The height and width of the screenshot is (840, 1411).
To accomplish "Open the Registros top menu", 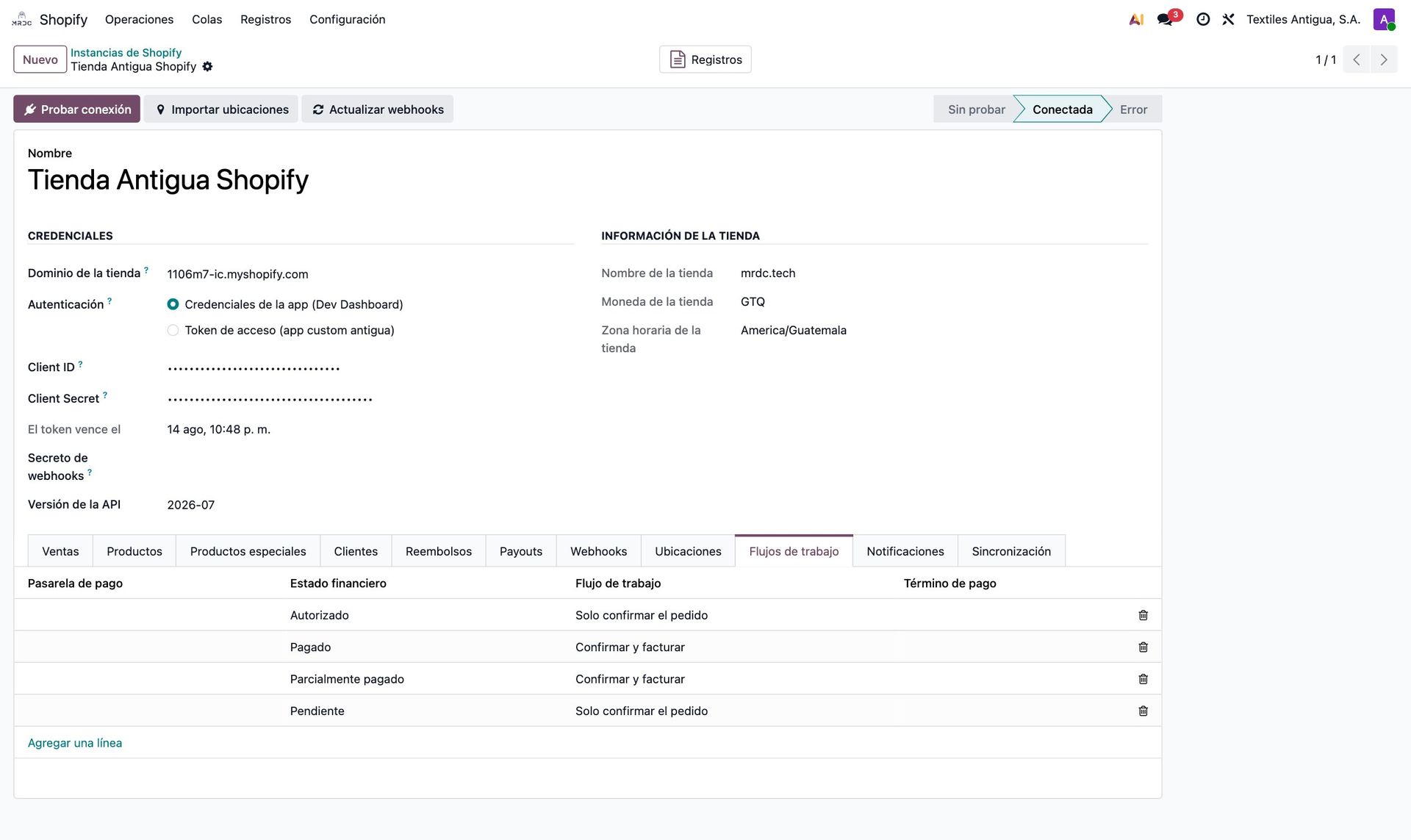I will click(x=265, y=20).
